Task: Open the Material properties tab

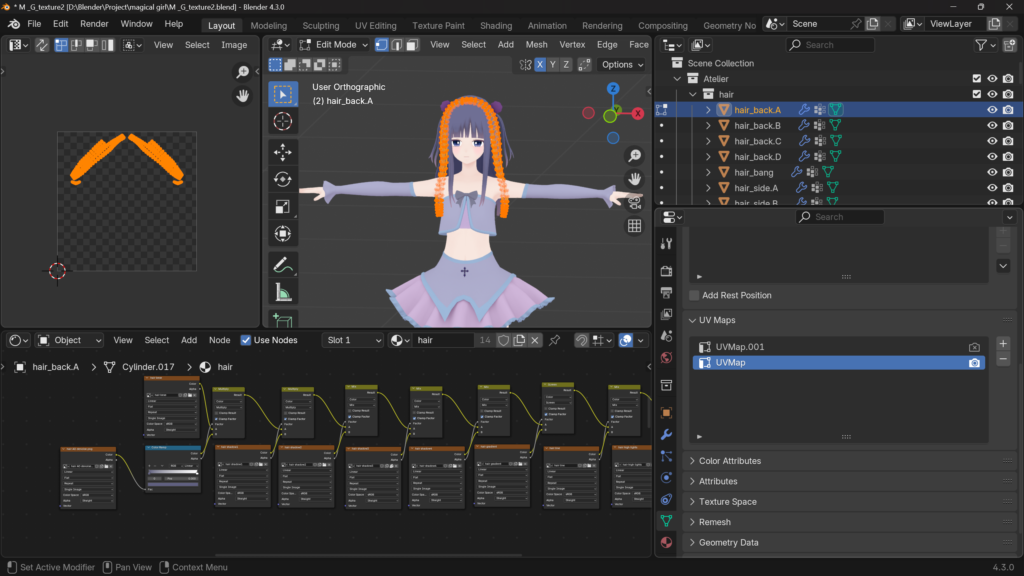Action: [x=666, y=541]
